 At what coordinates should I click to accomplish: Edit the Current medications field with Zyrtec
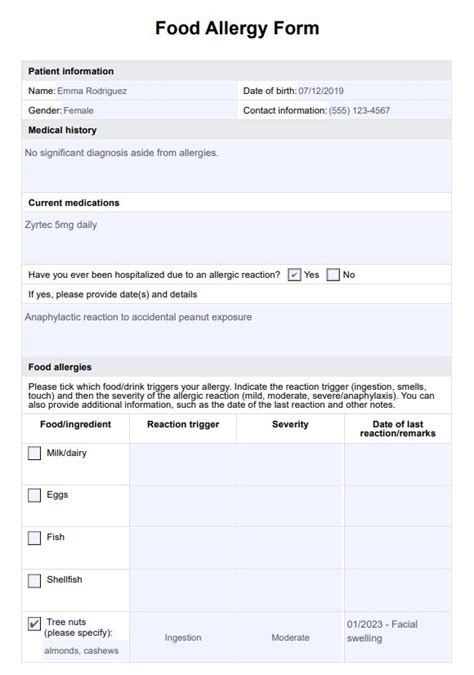point(236,238)
